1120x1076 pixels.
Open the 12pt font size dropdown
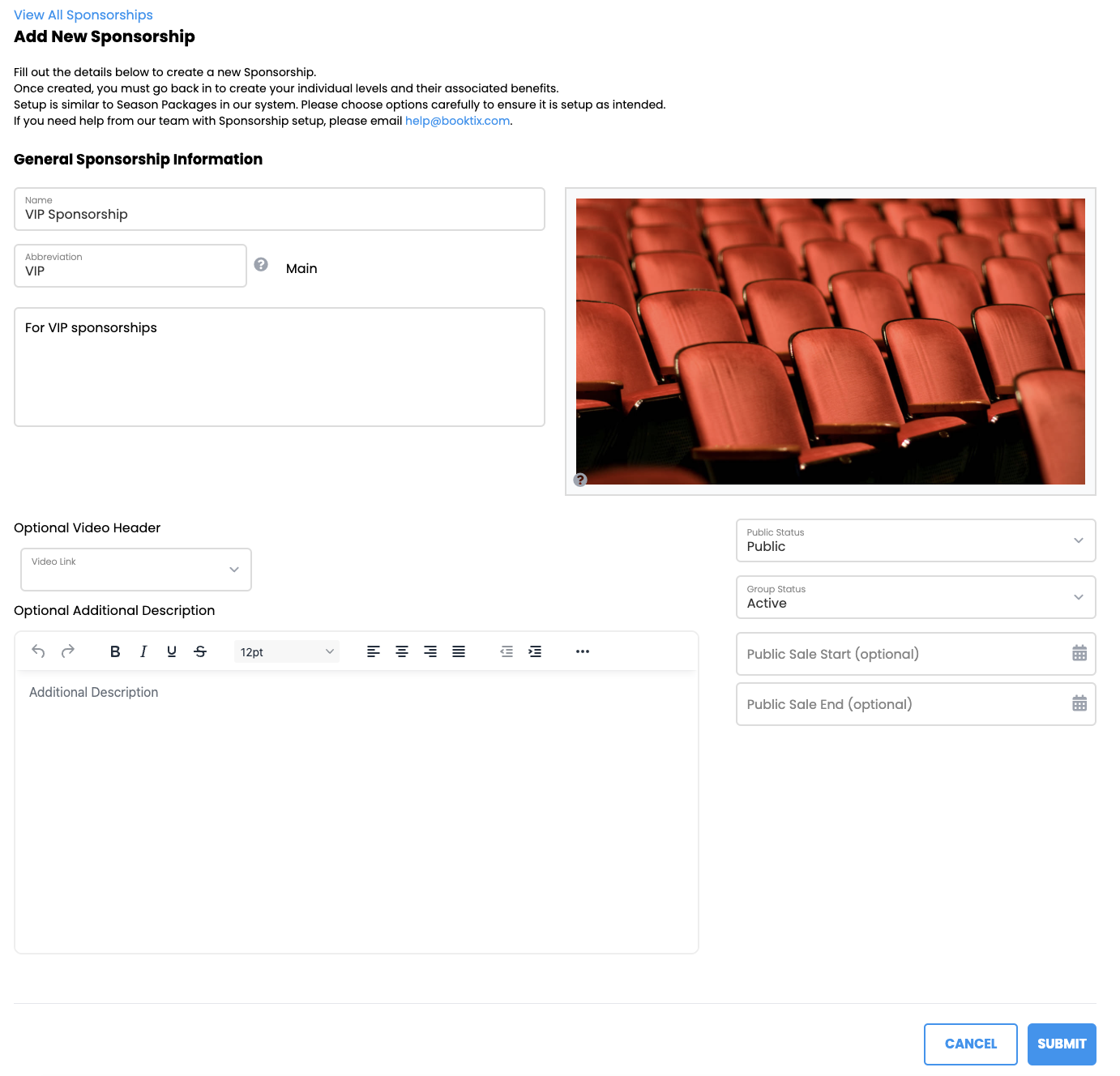tap(287, 651)
